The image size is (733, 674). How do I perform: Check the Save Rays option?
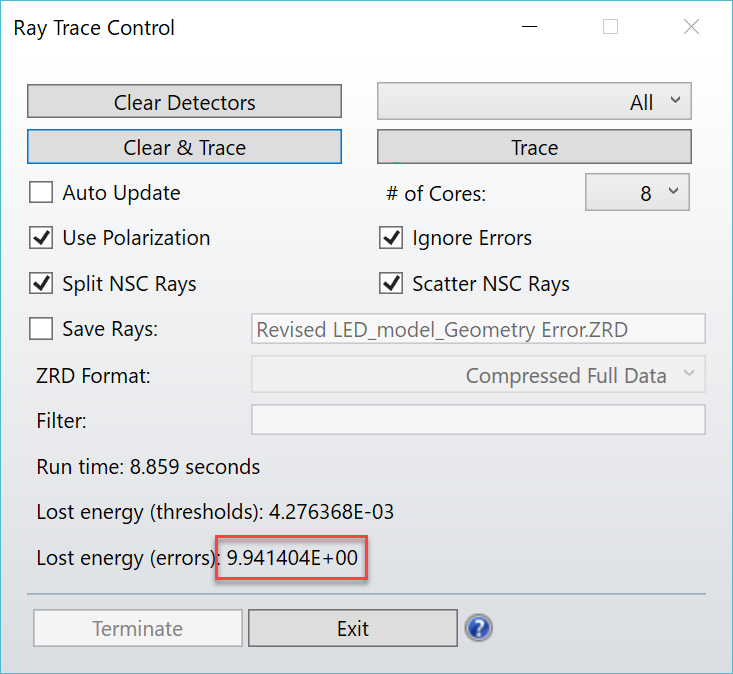click(41, 329)
